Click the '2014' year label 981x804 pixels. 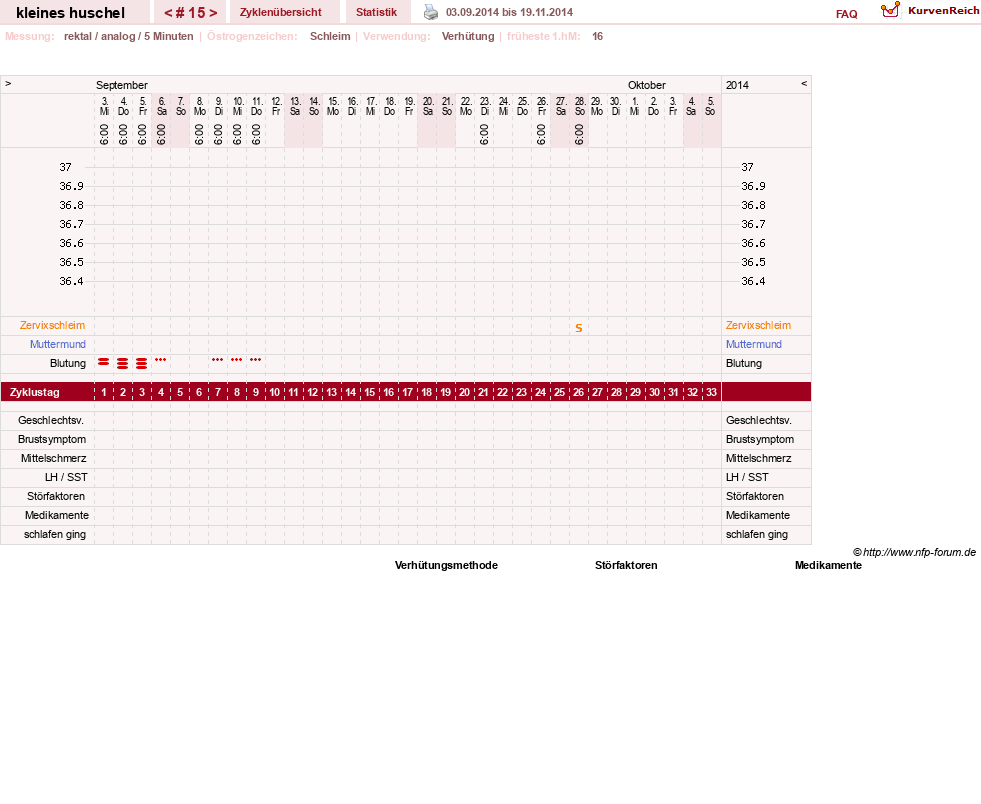coord(737,85)
